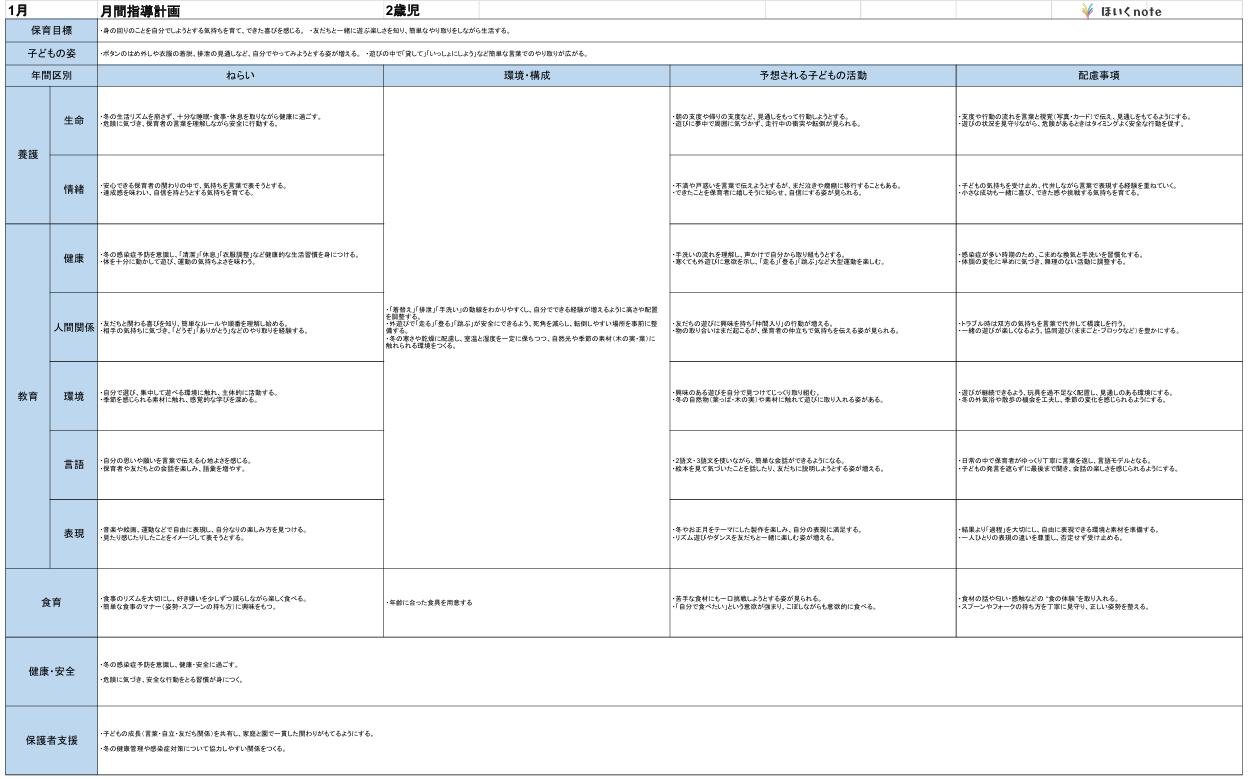Image resolution: width=1248 pixels, height=779 pixels.
Task: Click the ほいくnote logo icon
Action: tap(1090, 12)
